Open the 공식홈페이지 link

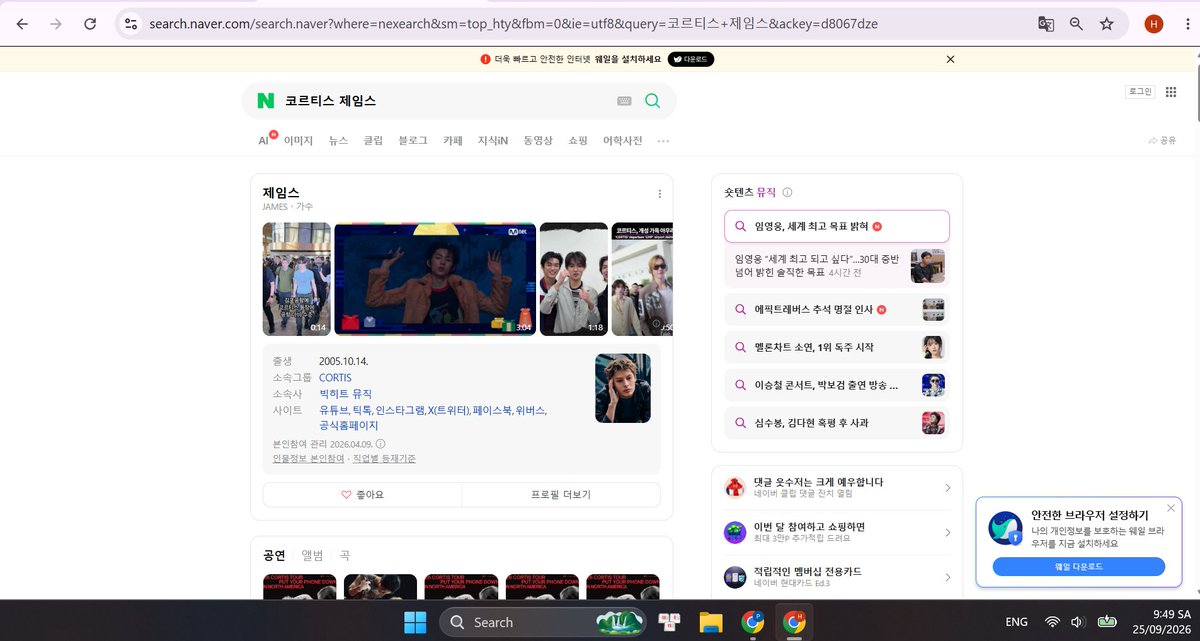point(348,426)
